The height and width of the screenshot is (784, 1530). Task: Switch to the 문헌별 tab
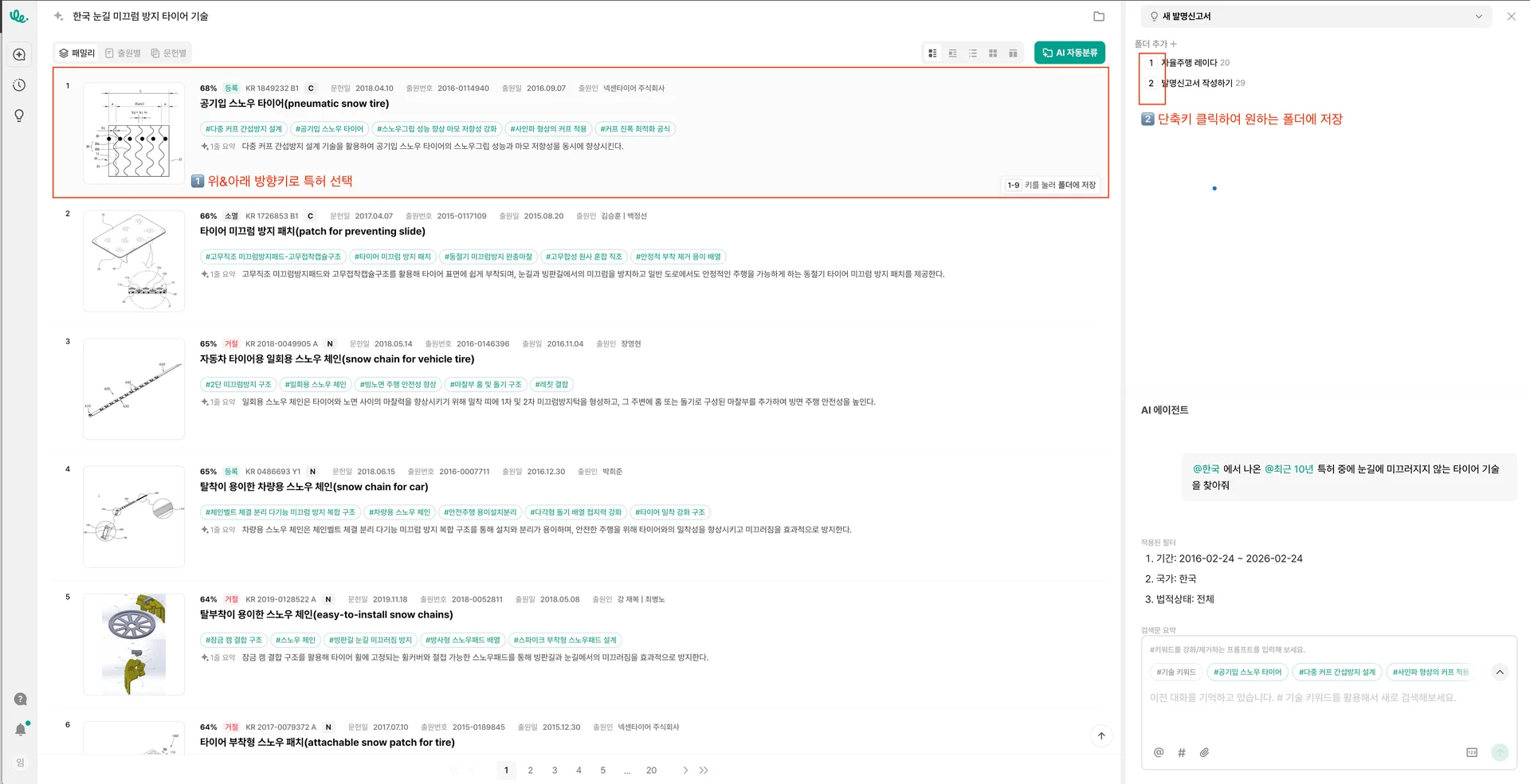169,53
